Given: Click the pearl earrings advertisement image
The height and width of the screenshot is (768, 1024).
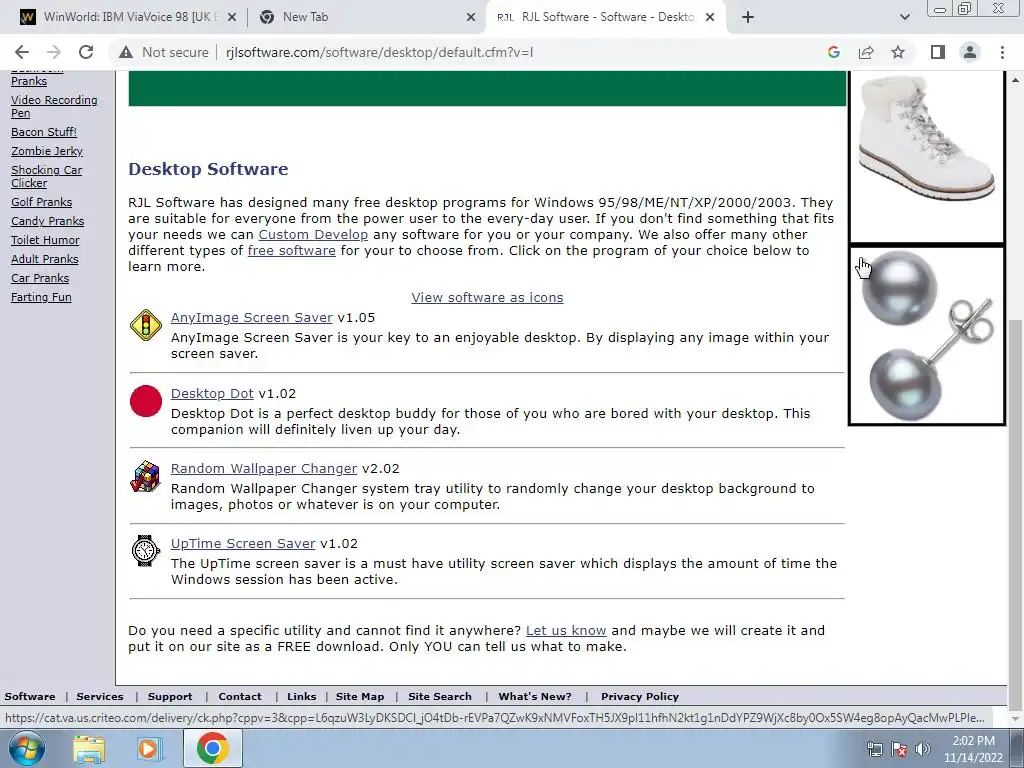Looking at the screenshot, I should pyautogui.click(x=926, y=336).
